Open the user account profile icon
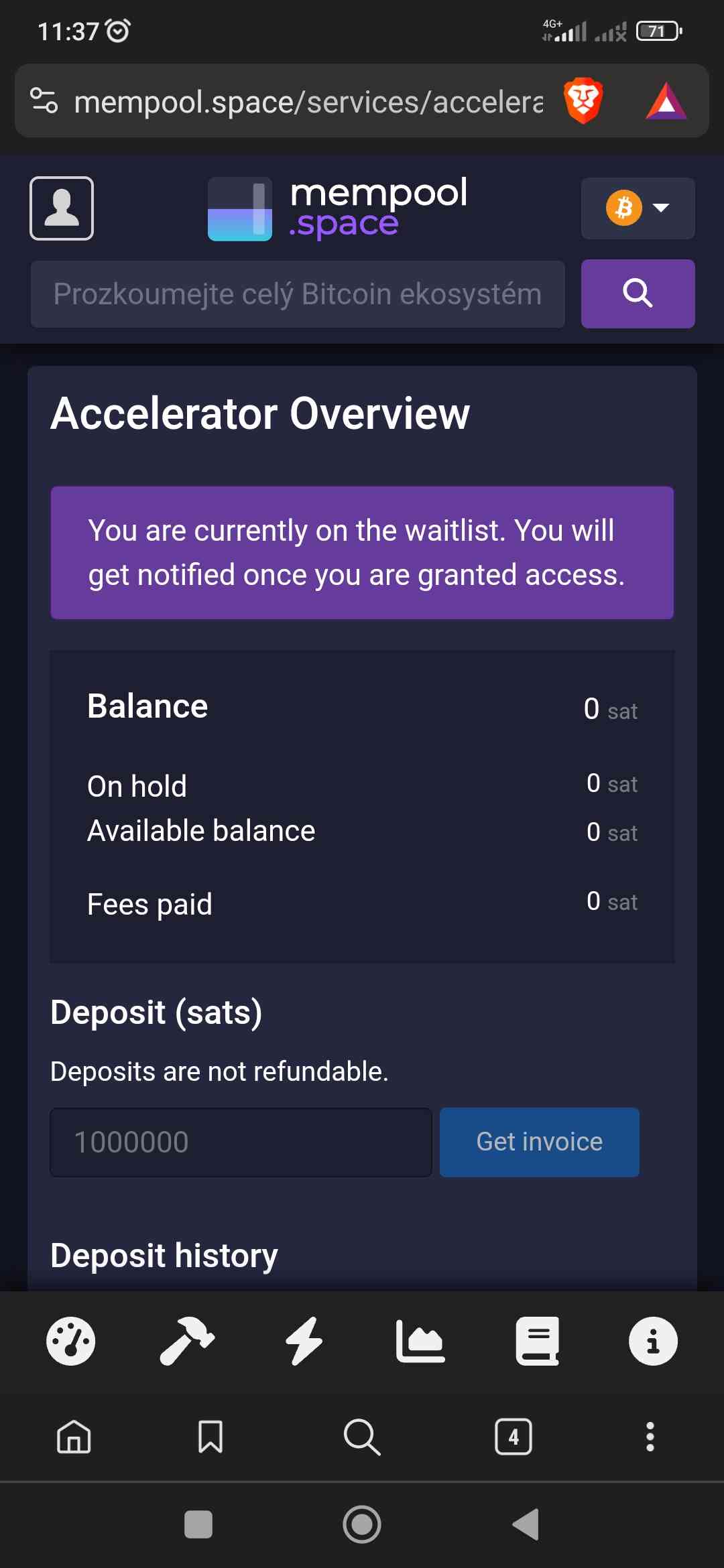 [62, 208]
